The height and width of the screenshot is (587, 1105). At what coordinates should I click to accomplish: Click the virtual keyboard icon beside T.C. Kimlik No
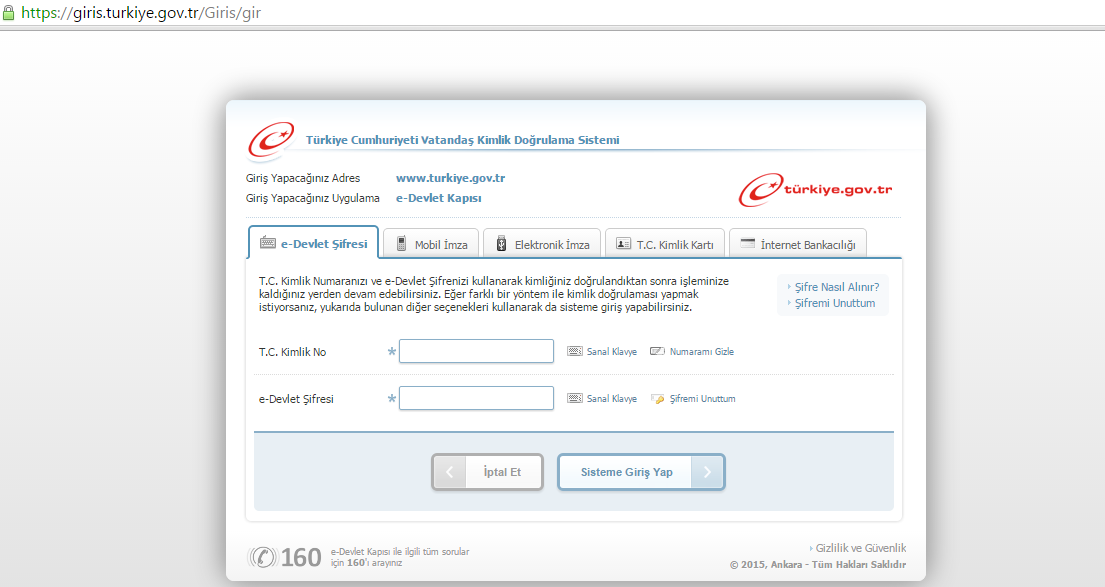pos(575,352)
